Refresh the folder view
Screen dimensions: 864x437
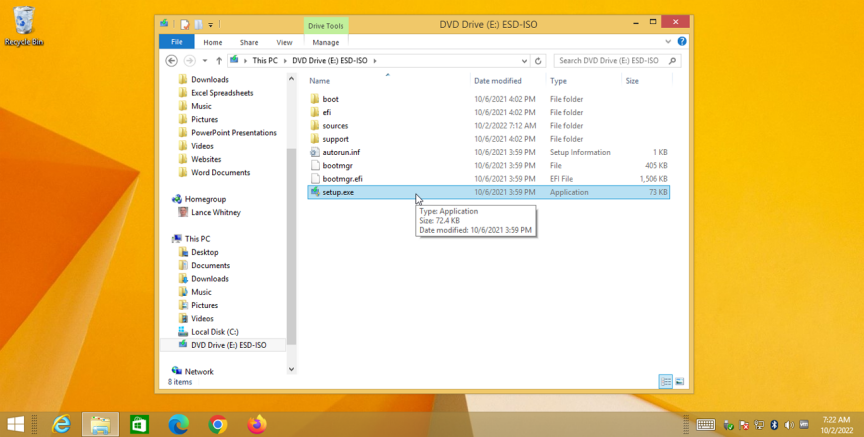click(538, 61)
